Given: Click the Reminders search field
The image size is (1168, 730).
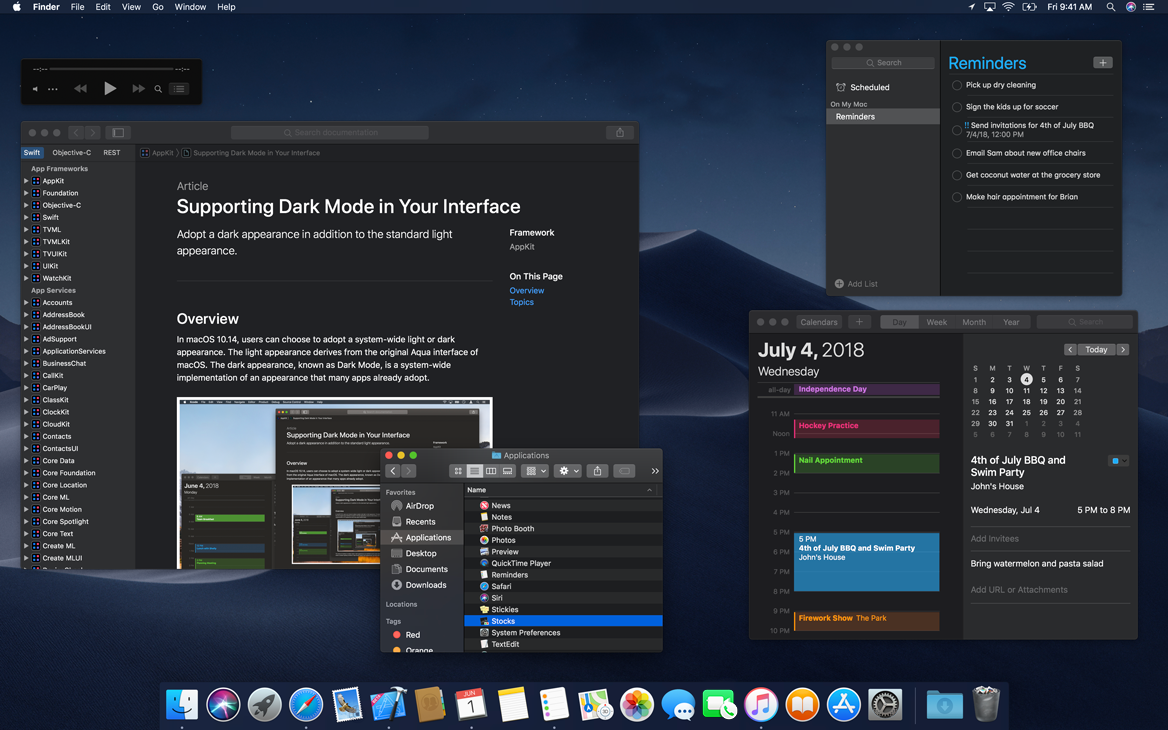Looking at the screenshot, I should [x=883, y=62].
